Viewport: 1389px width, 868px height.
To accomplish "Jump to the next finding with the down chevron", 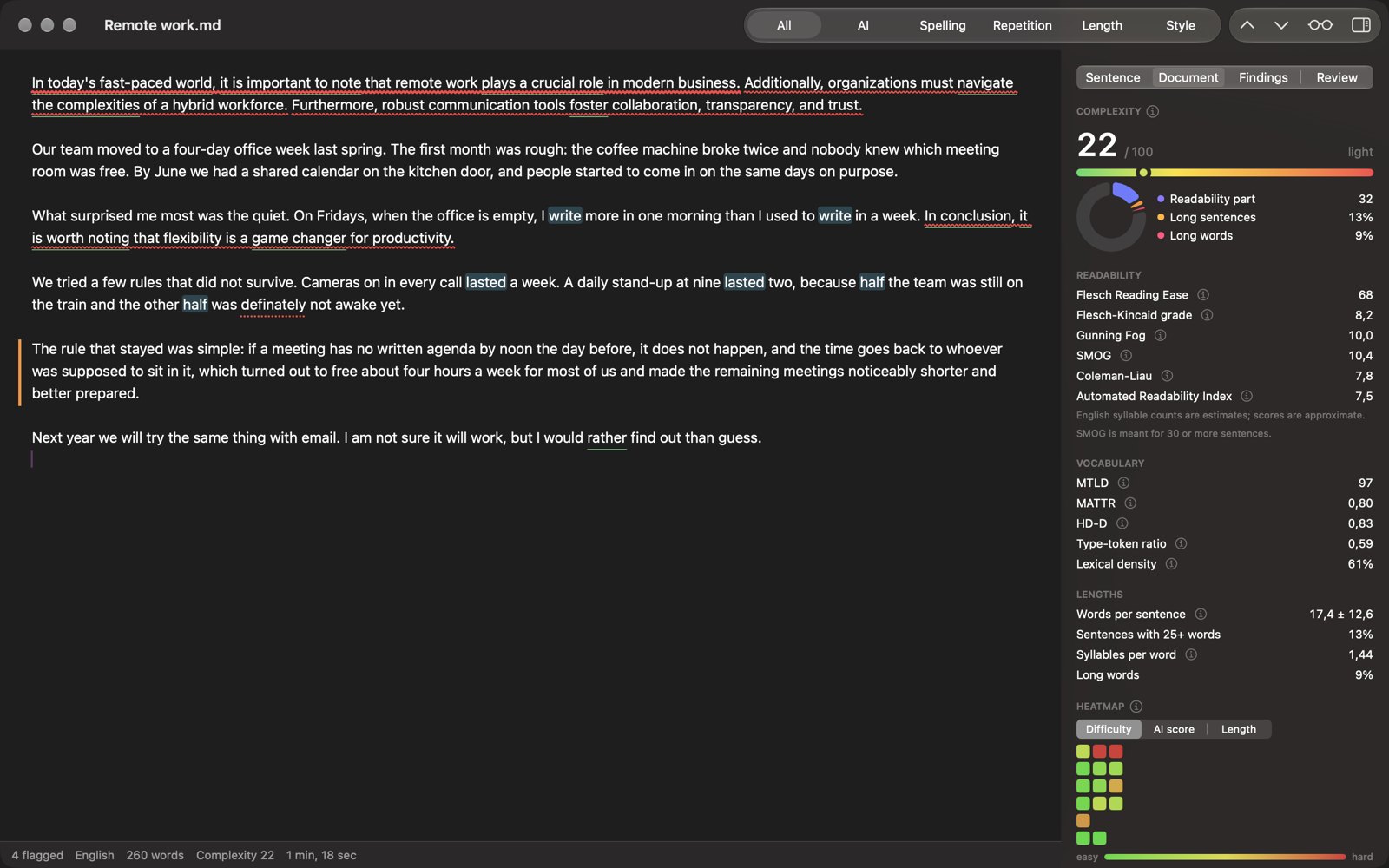I will (1281, 25).
